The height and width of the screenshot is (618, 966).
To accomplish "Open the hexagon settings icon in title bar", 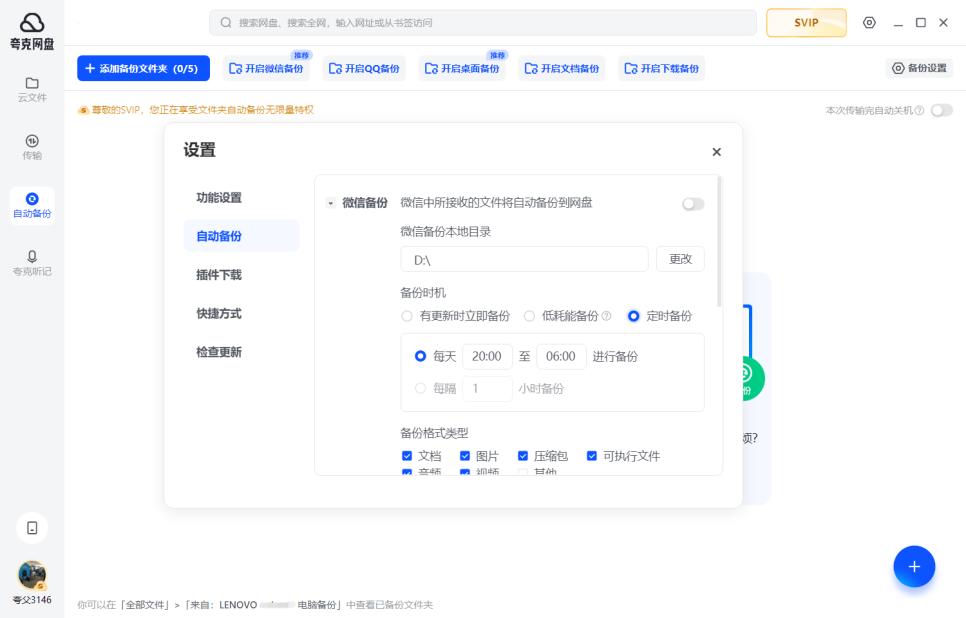I will 869,23.
